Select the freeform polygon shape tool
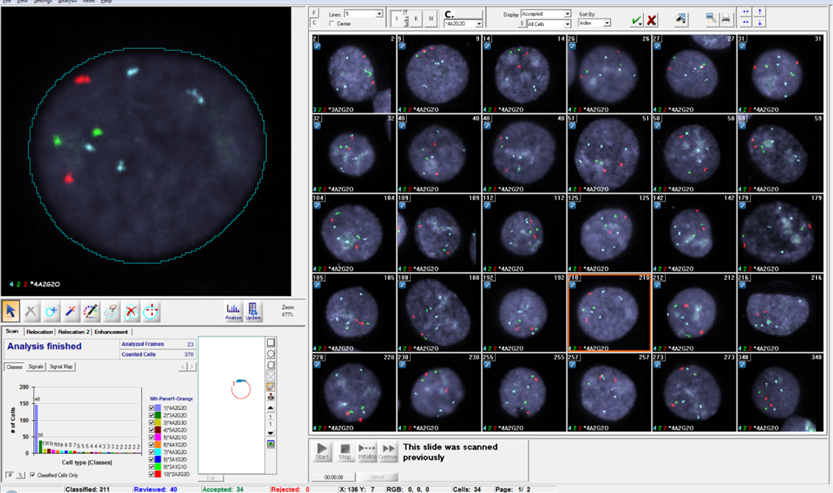Screen dimensions: 833x493 tap(271, 365)
